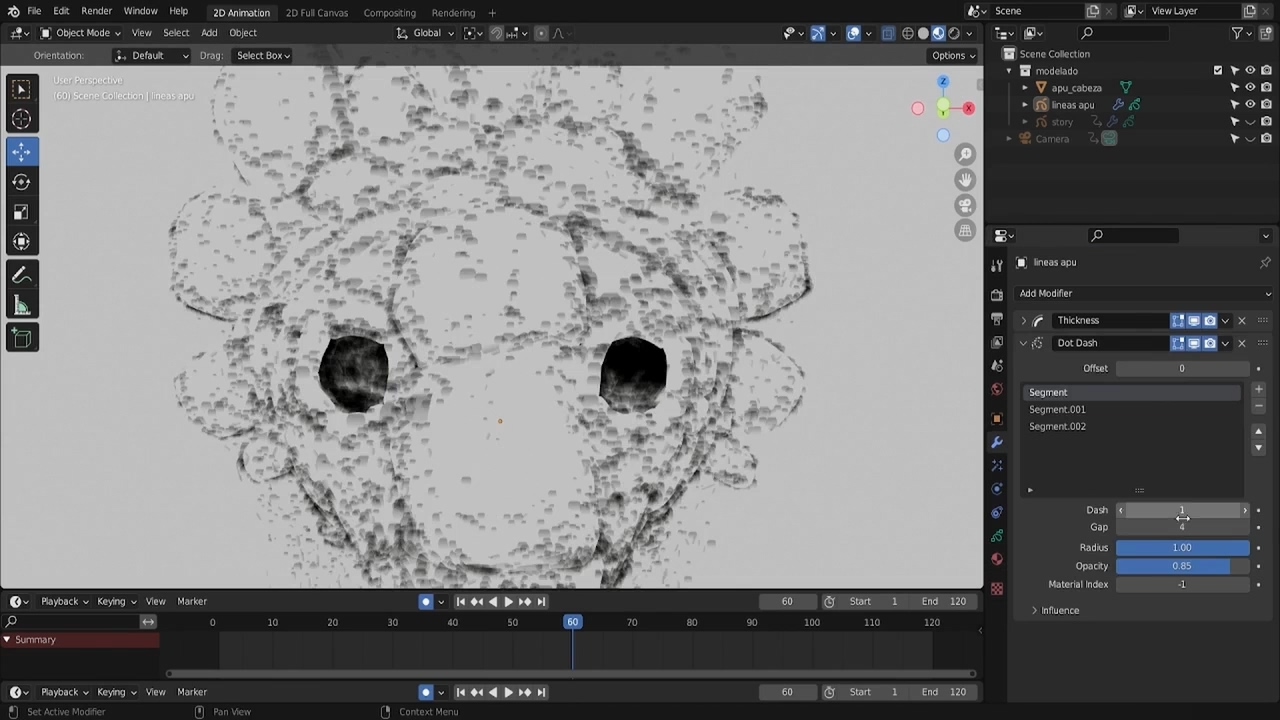Select the Cursor tool in viewport toolbar
1280x720 pixels.
21,120
